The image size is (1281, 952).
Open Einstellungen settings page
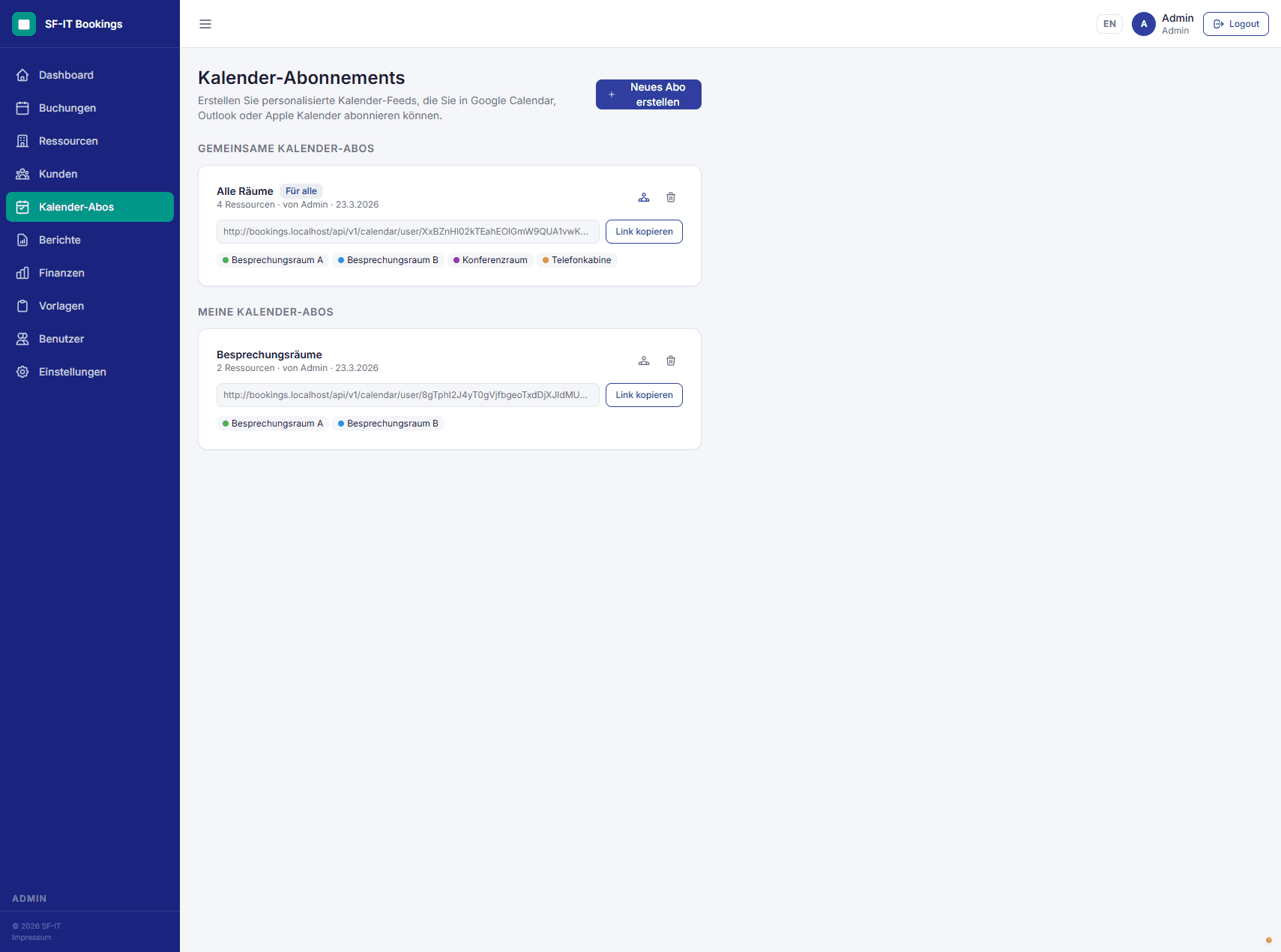pyautogui.click(x=90, y=372)
